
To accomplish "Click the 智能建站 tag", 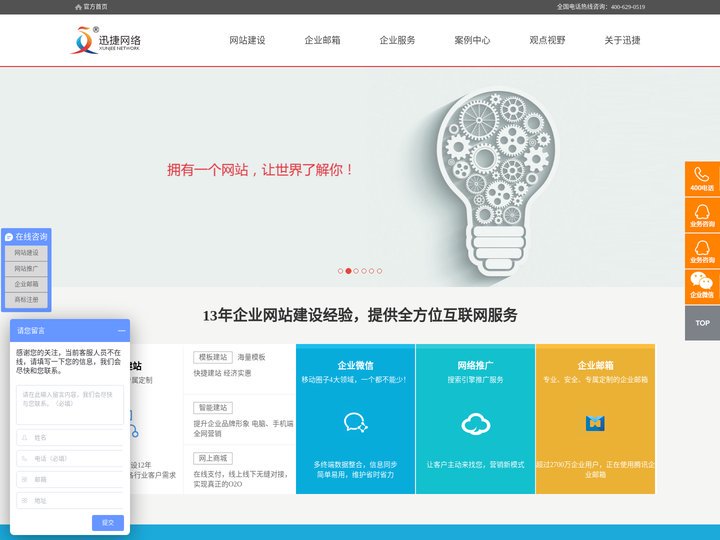I will click(x=213, y=408).
